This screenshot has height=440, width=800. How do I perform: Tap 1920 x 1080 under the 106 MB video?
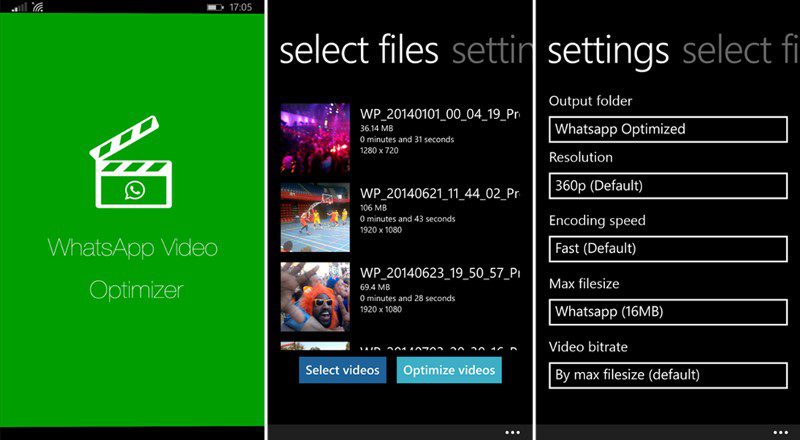[x=381, y=230]
